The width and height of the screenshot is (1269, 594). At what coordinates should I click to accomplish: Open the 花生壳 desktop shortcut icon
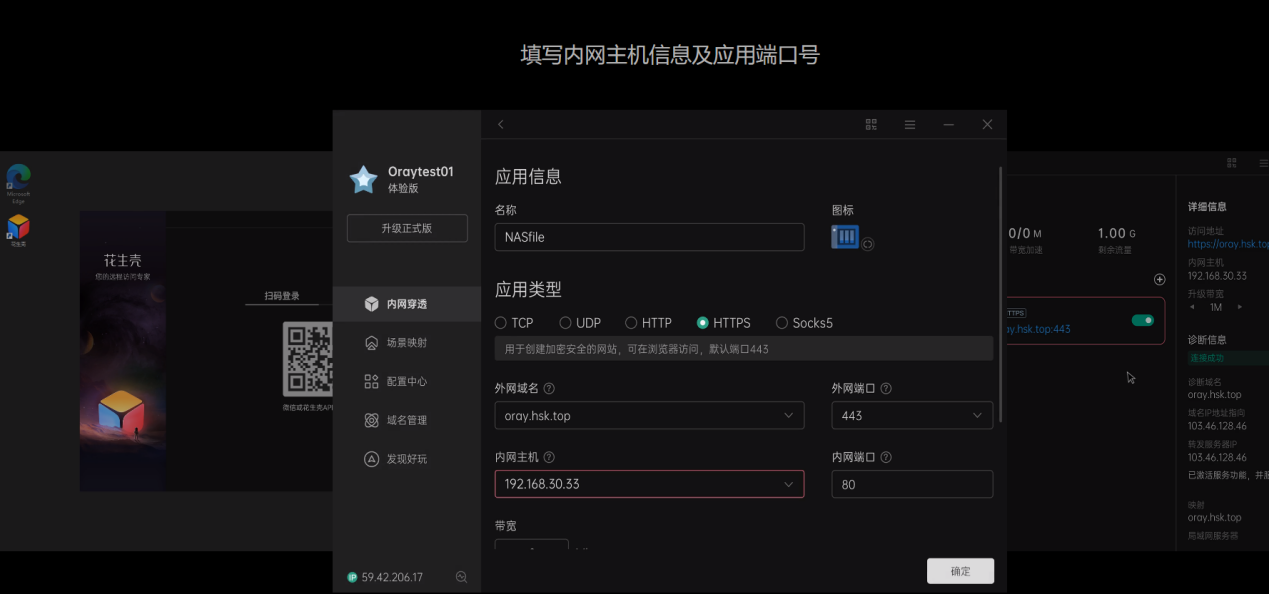pyautogui.click(x=18, y=230)
